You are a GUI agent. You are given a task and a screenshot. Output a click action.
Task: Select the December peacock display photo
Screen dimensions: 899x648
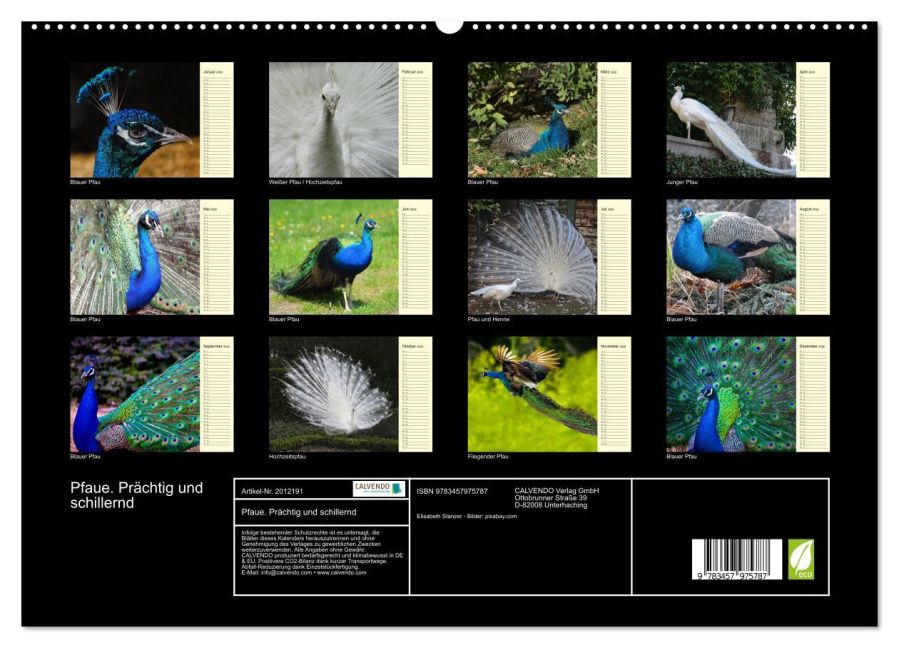(x=731, y=395)
